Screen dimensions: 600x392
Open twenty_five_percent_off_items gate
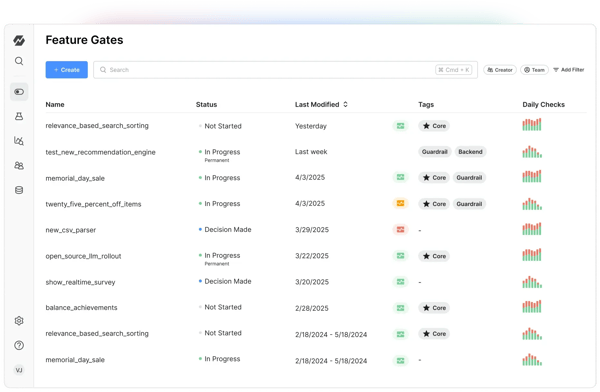click(x=93, y=204)
